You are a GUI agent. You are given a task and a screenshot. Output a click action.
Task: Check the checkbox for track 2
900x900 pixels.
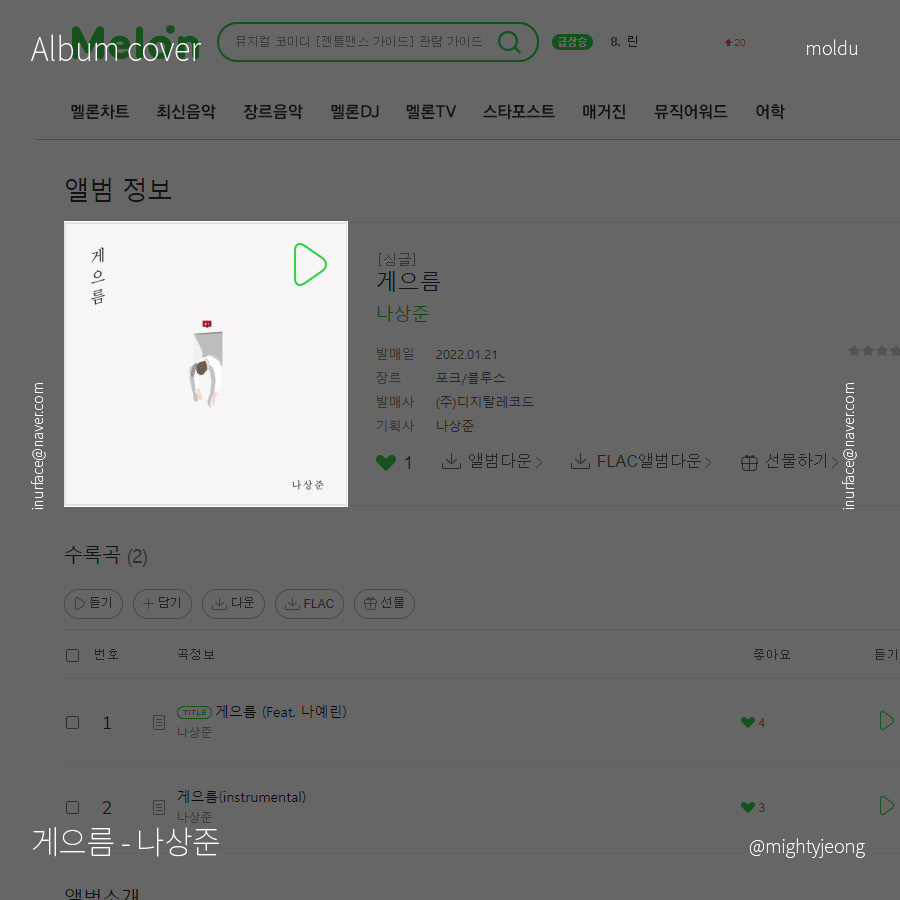[x=72, y=807]
